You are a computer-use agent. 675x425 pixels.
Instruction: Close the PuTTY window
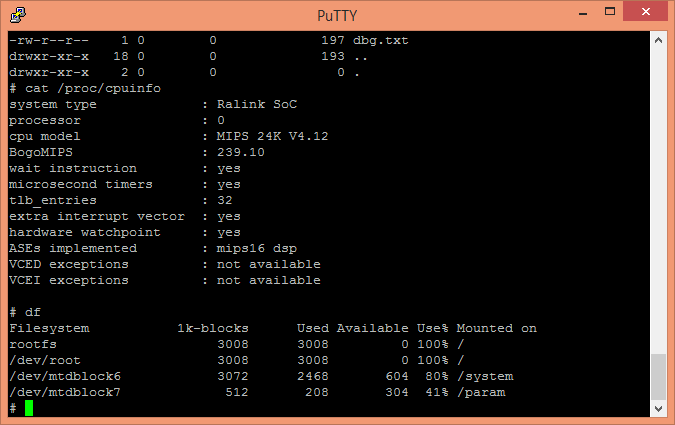click(646, 12)
